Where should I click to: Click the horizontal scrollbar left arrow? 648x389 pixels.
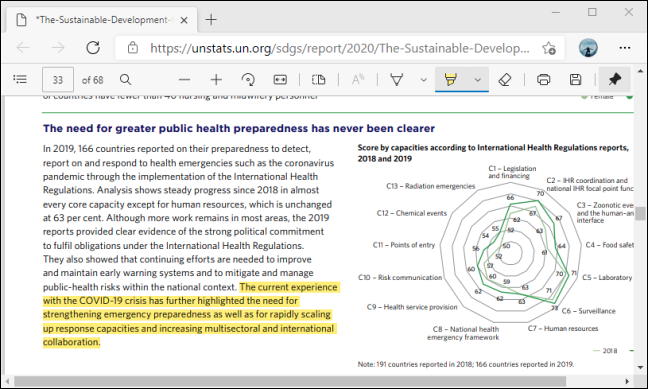point(6,381)
